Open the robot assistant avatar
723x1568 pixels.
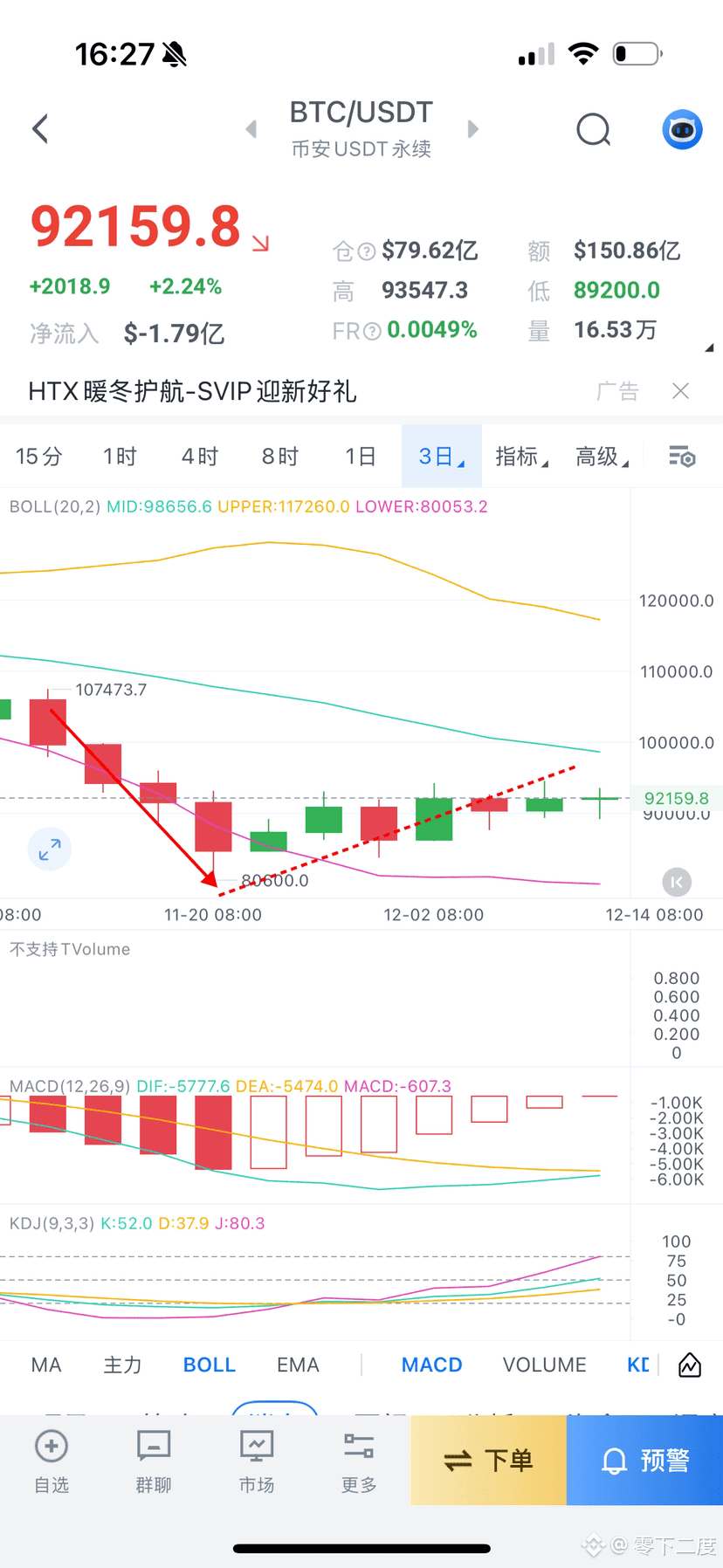[682, 130]
